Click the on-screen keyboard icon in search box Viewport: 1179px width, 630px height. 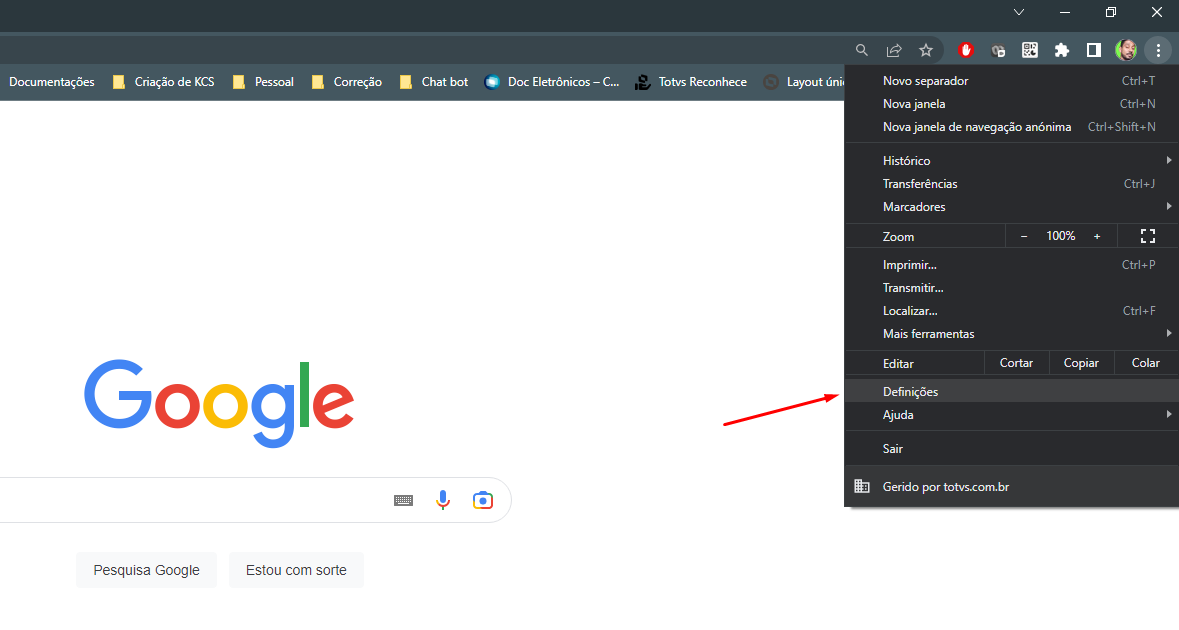404,500
